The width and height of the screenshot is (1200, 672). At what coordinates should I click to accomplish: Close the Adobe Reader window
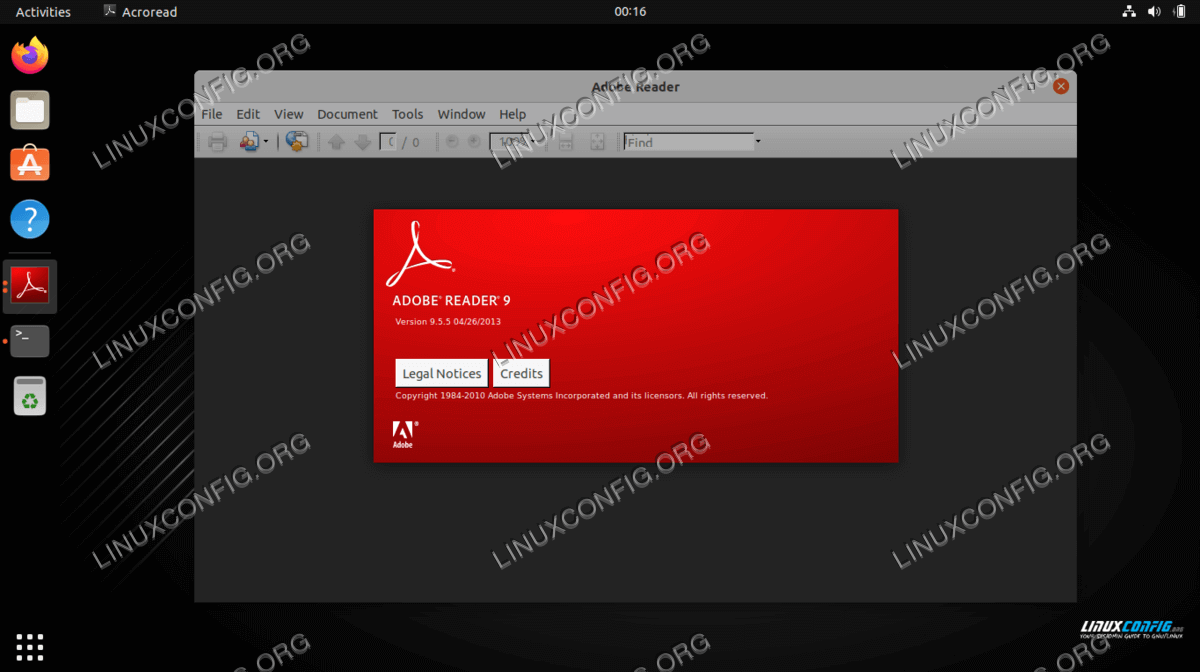click(1061, 86)
